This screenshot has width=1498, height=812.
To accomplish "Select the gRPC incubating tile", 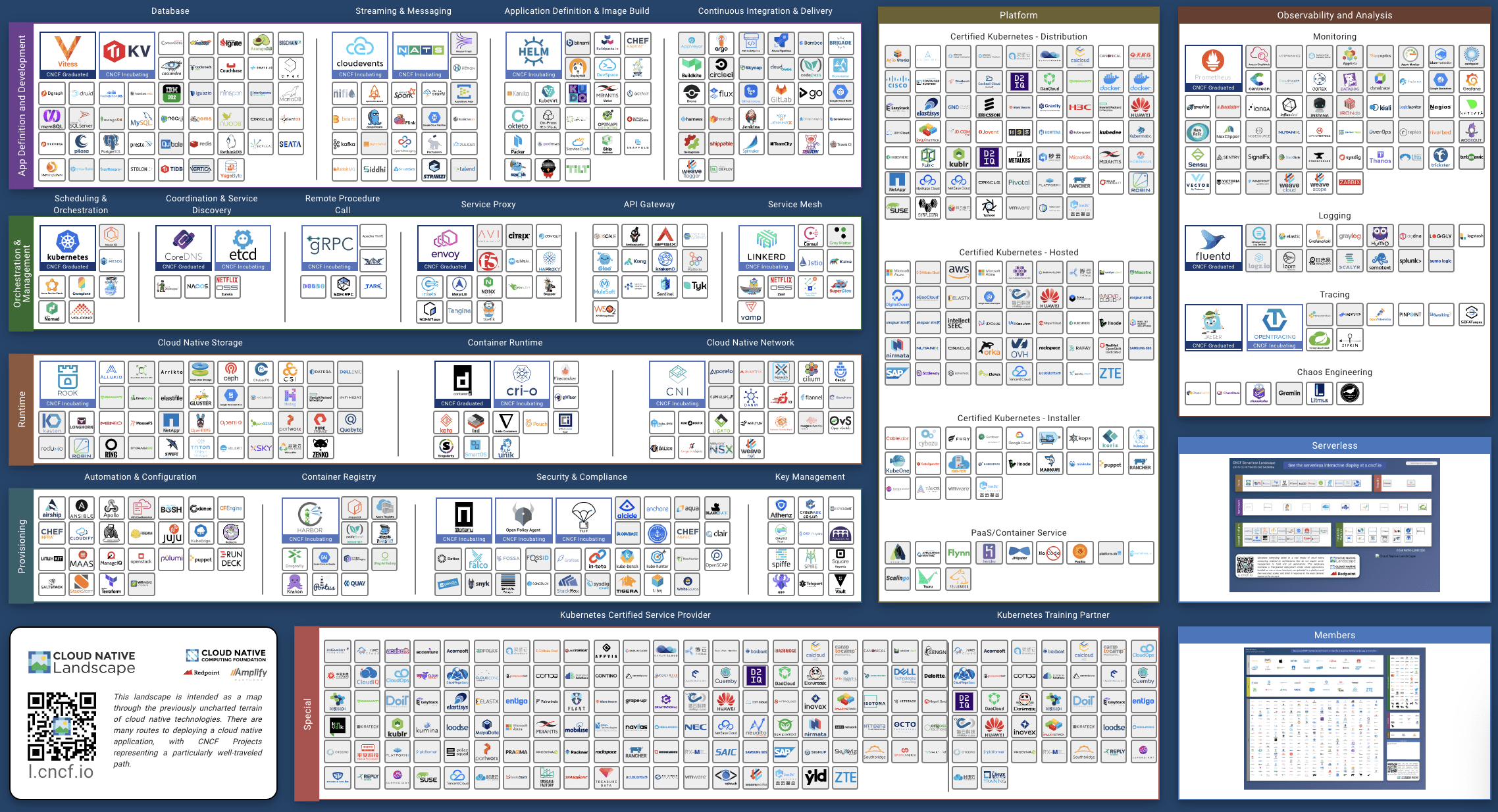I will point(329,248).
